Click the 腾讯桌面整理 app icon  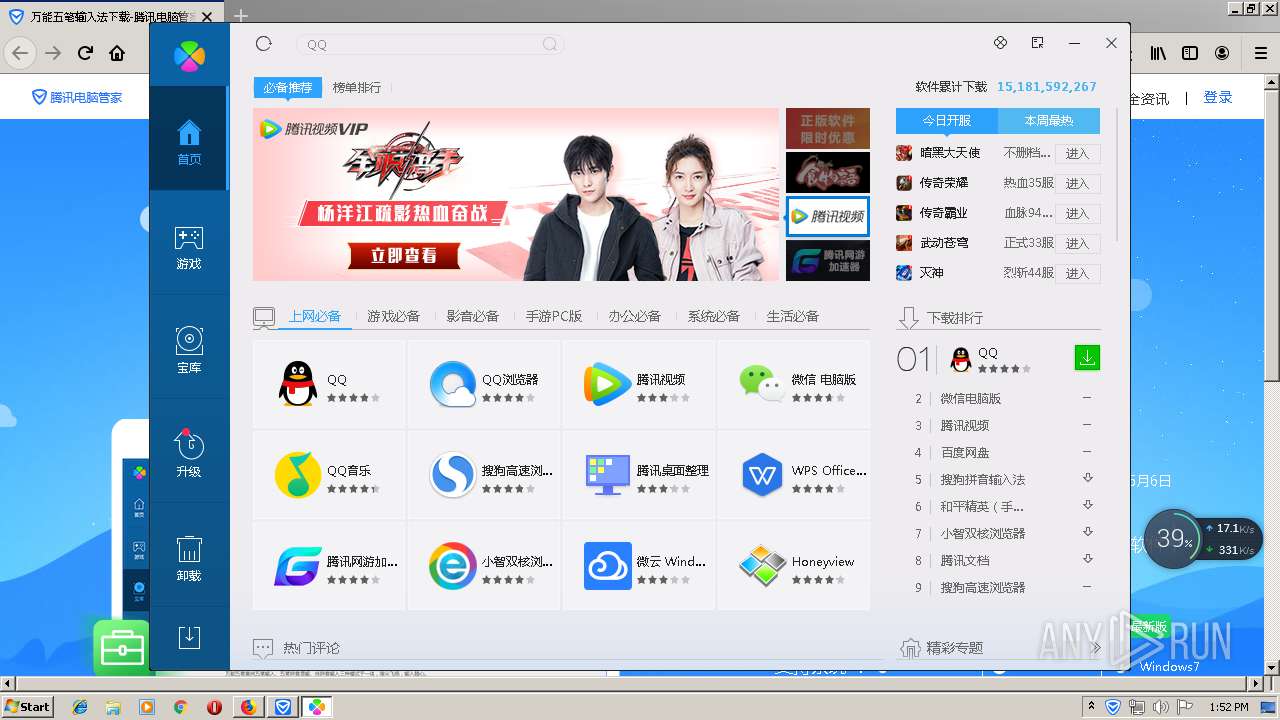click(x=607, y=475)
